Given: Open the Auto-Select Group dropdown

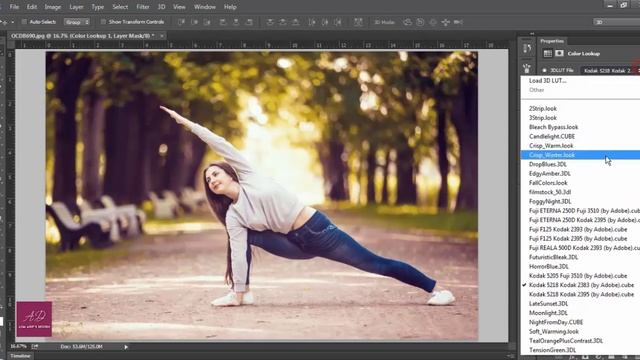Looking at the screenshot, I should click(76, 22).
